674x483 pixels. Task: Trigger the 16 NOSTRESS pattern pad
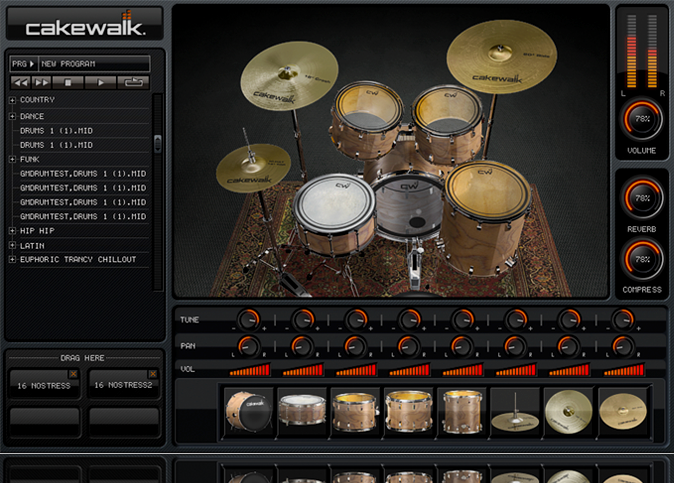pos(44,385)
